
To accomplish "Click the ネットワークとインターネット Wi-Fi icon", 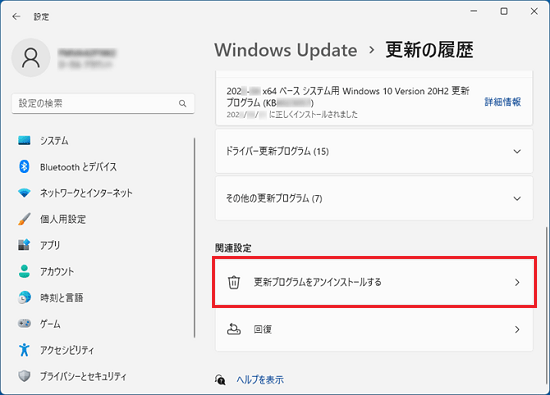I will point(24,193).
